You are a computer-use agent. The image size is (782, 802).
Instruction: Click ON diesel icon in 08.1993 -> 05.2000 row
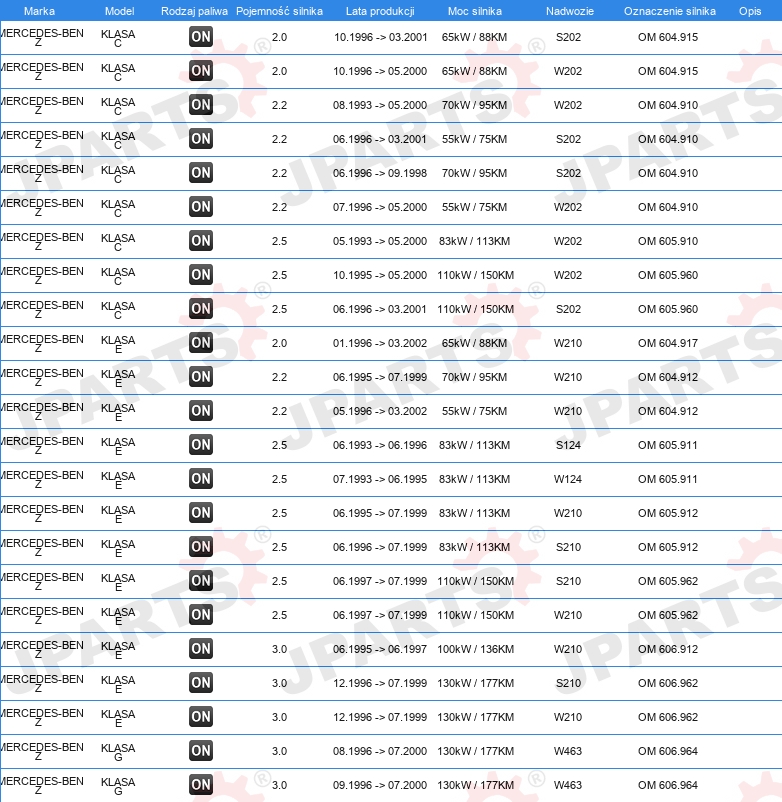[x=200, y=105]
